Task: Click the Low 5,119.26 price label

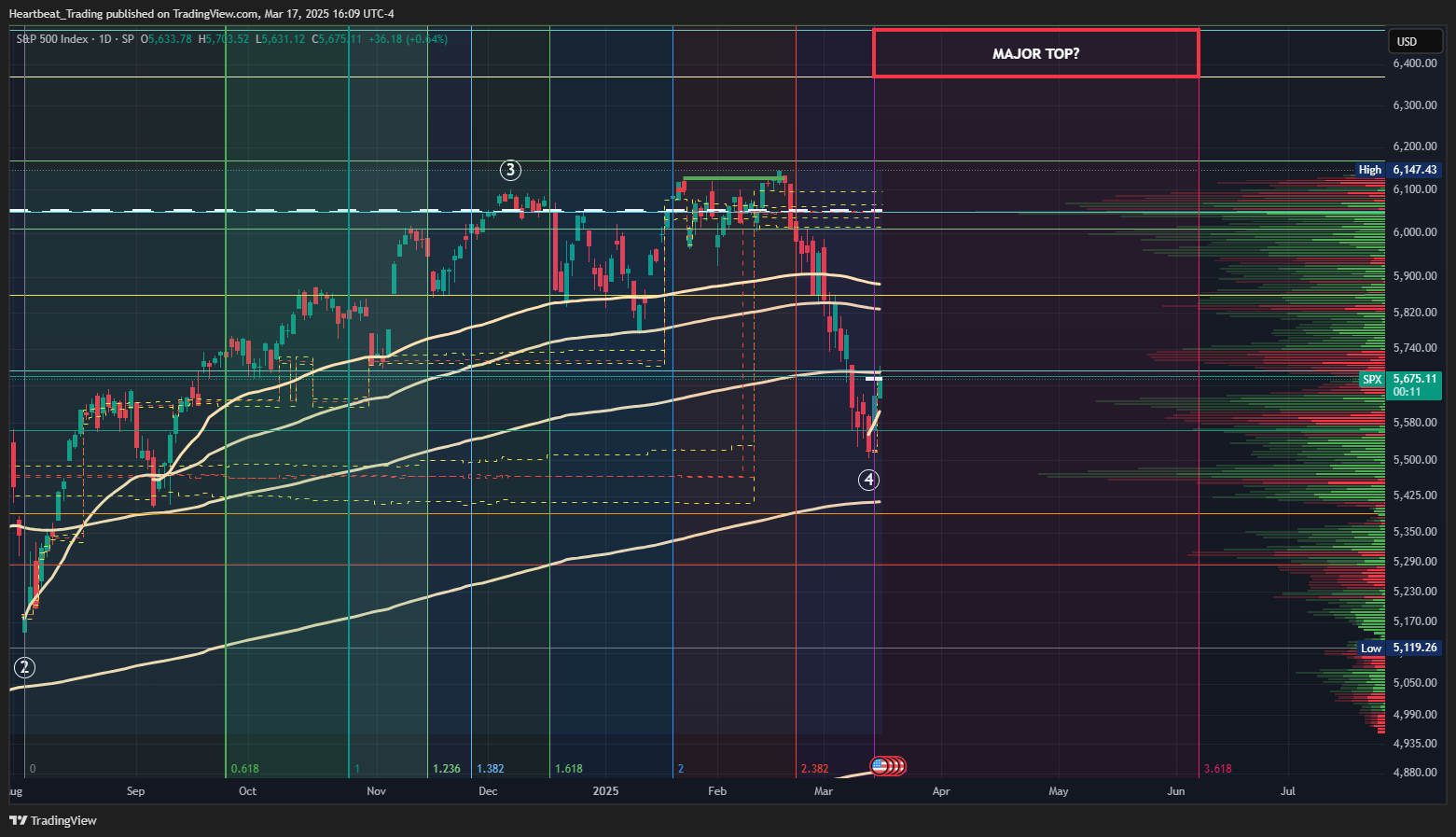Action: 1398,648
